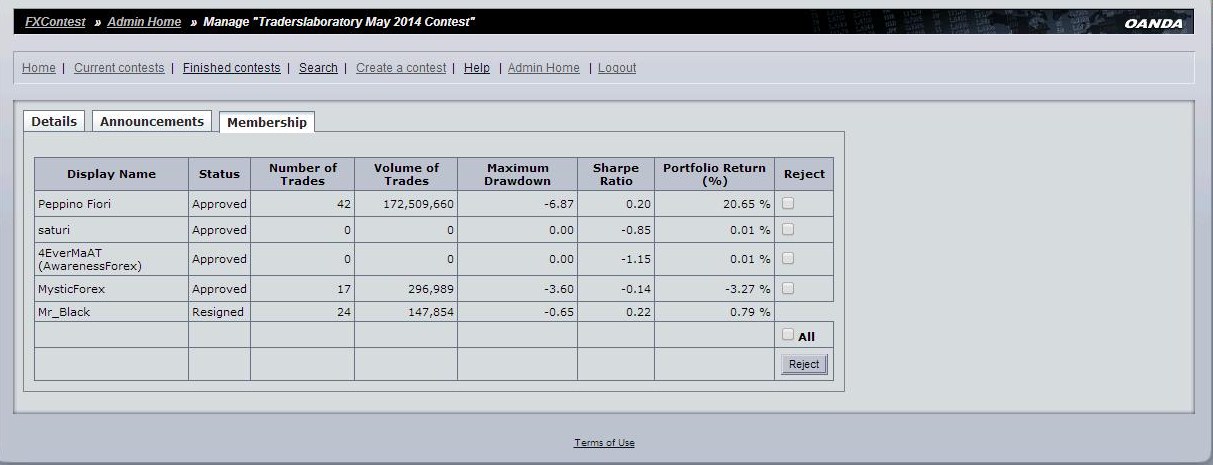Open the Help link

point(477,68)
